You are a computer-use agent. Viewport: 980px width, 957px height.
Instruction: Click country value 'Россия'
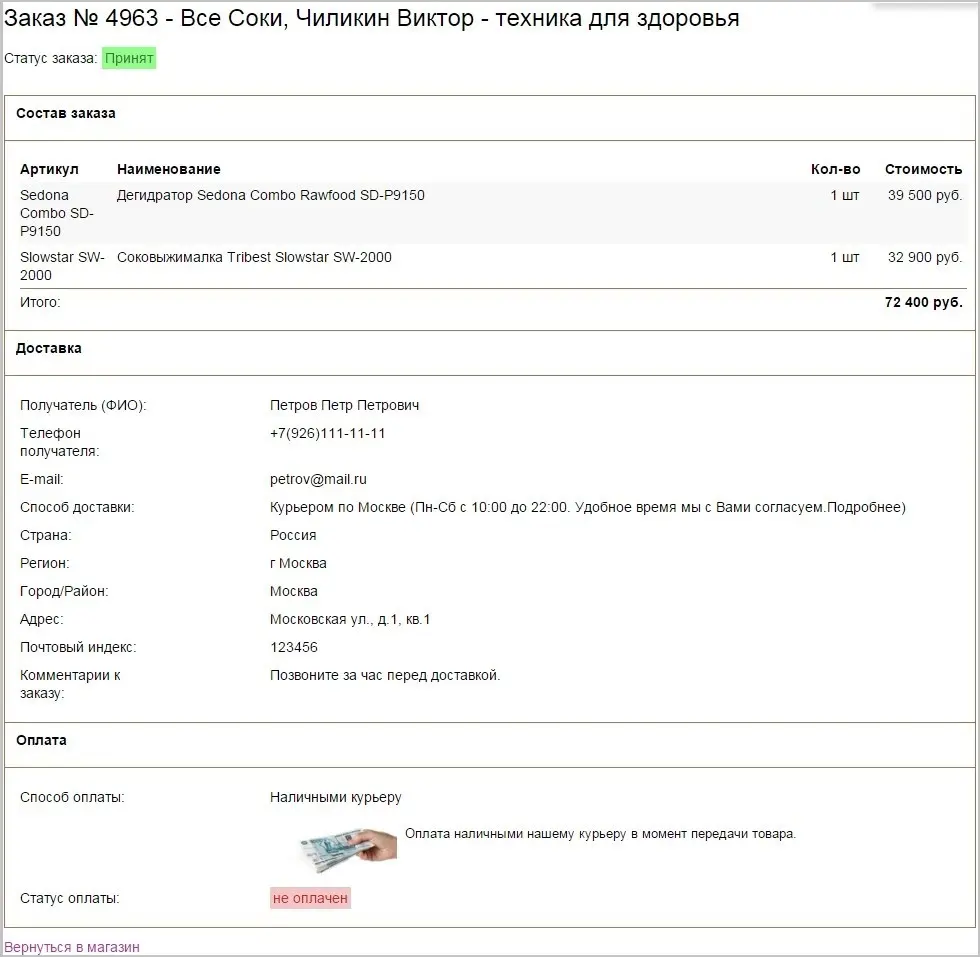click(293, 535)
